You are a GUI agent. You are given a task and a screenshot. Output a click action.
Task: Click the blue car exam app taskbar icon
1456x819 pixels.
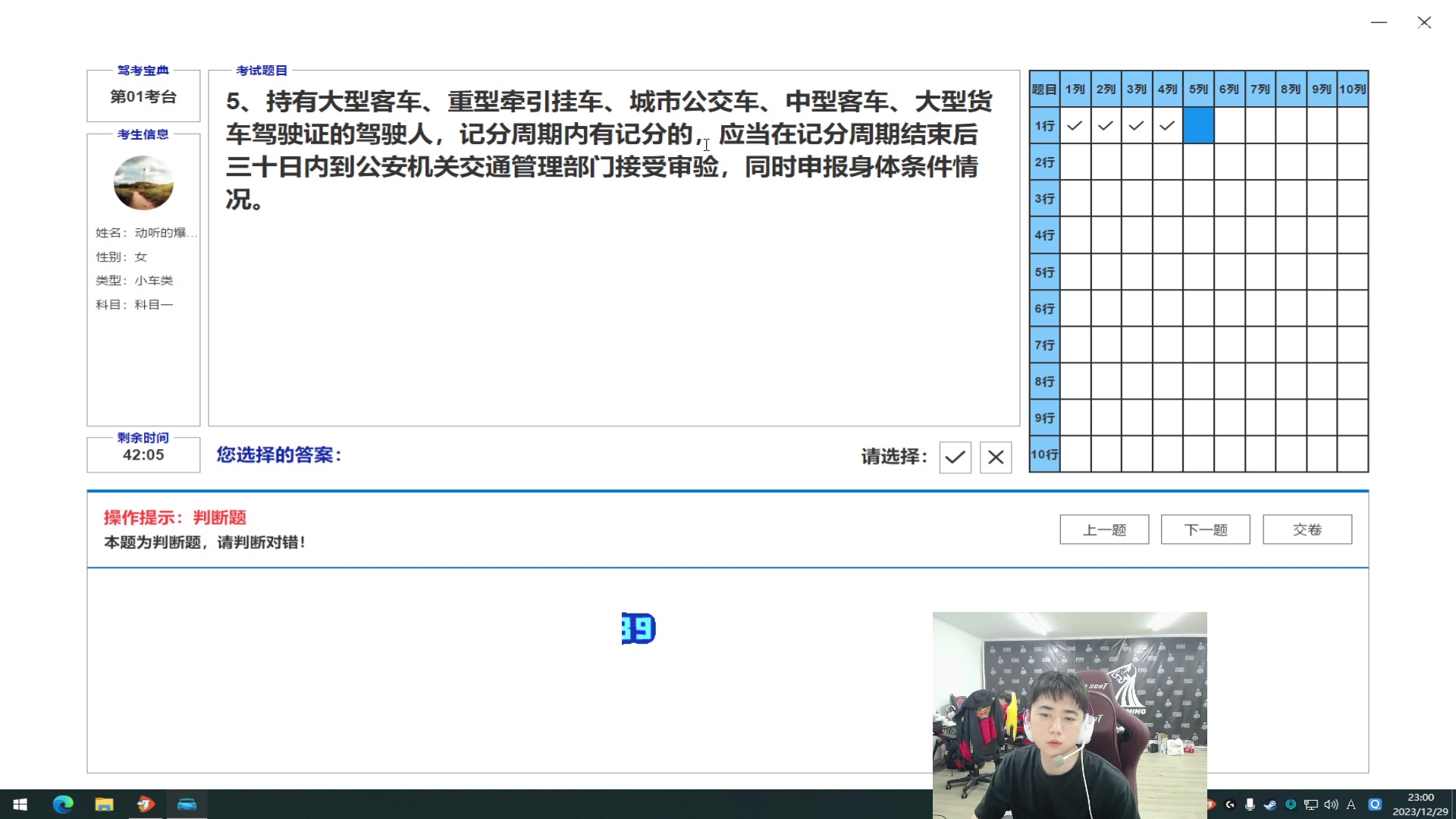pos(187,805)
